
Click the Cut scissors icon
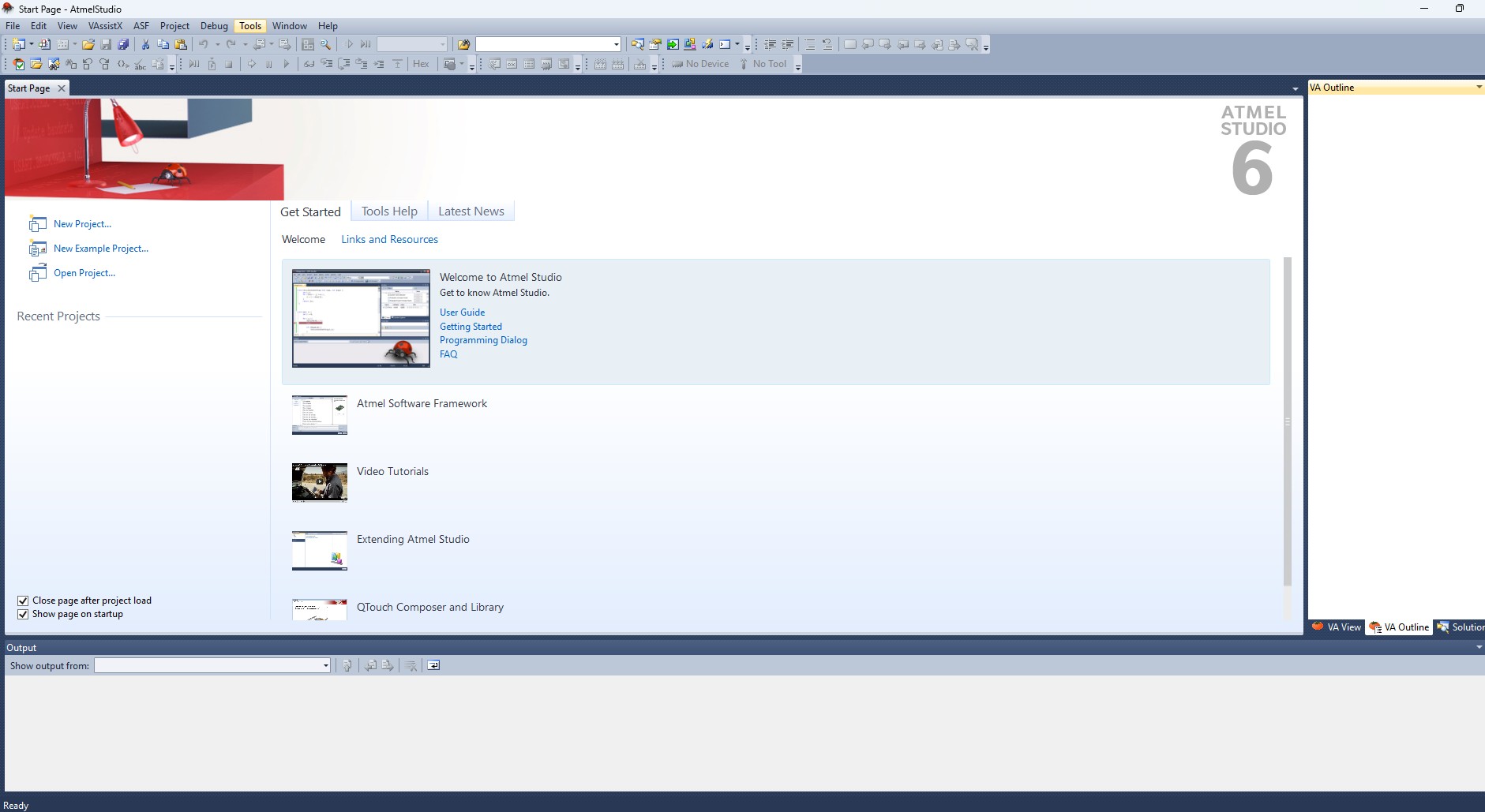point(145,44)
